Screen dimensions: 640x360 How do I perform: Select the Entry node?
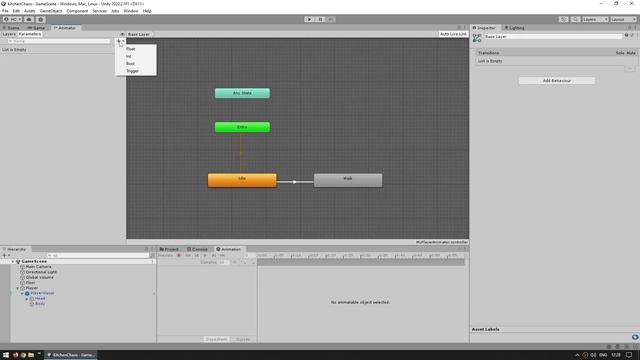(242, 127)
